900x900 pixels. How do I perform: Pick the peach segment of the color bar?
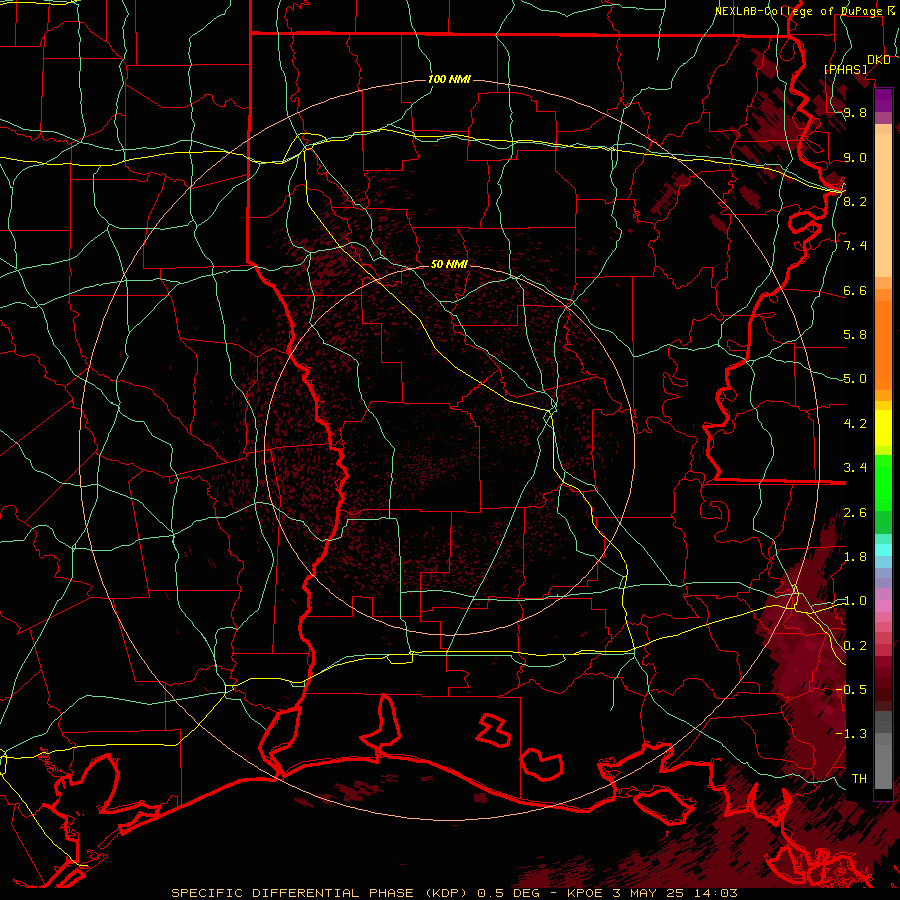tap(883, 201)
